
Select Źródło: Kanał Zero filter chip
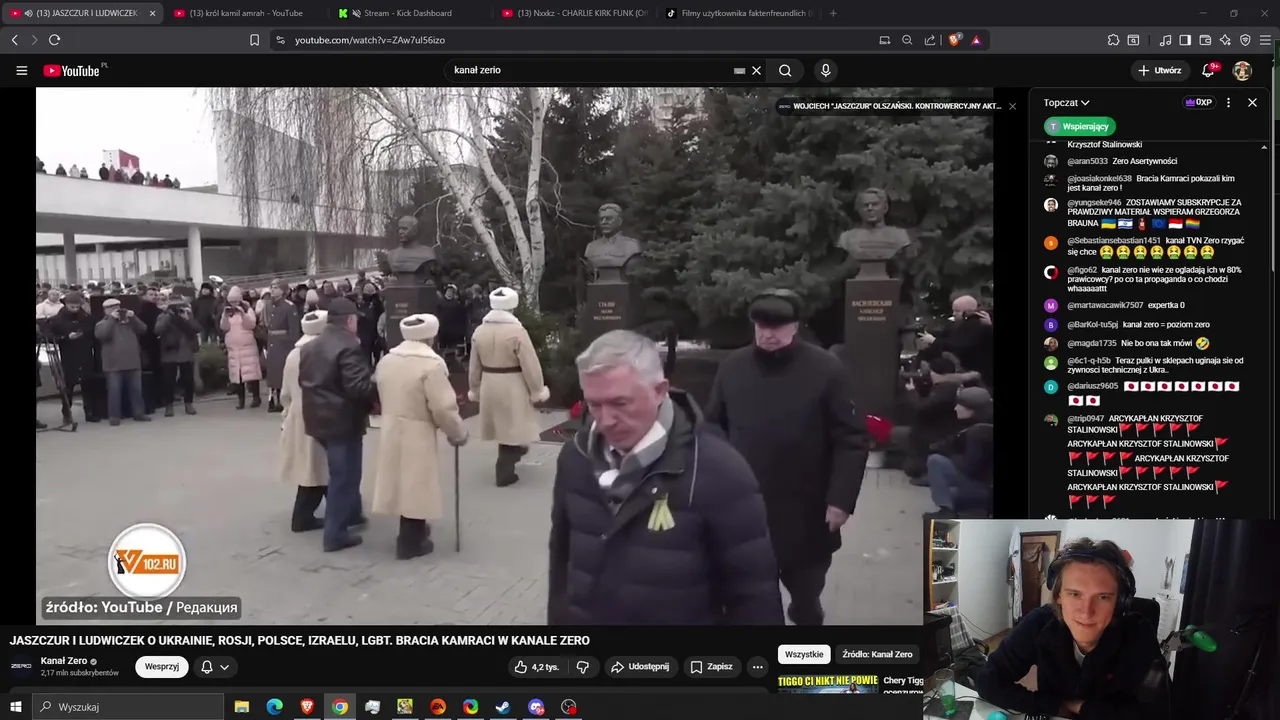[877, 654]
